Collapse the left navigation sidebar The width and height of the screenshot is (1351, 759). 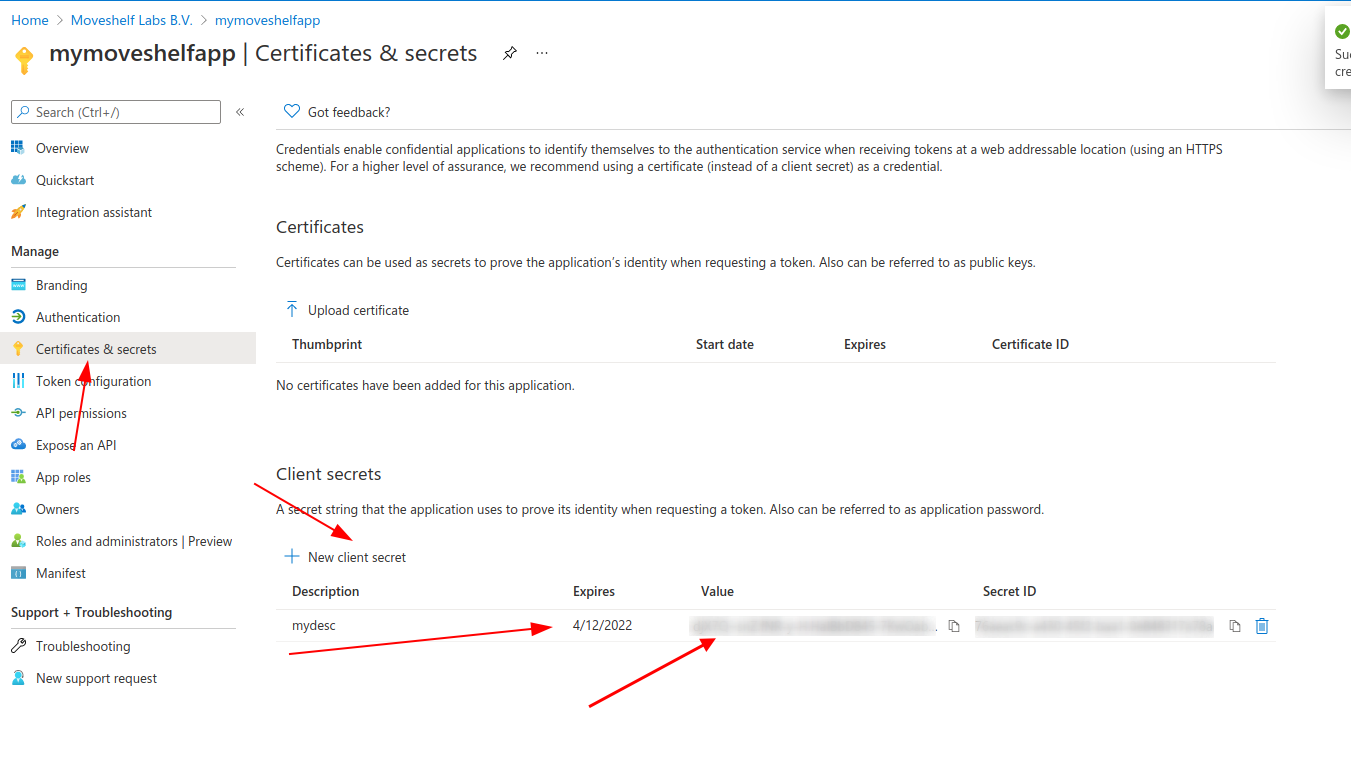coord(240,112)
